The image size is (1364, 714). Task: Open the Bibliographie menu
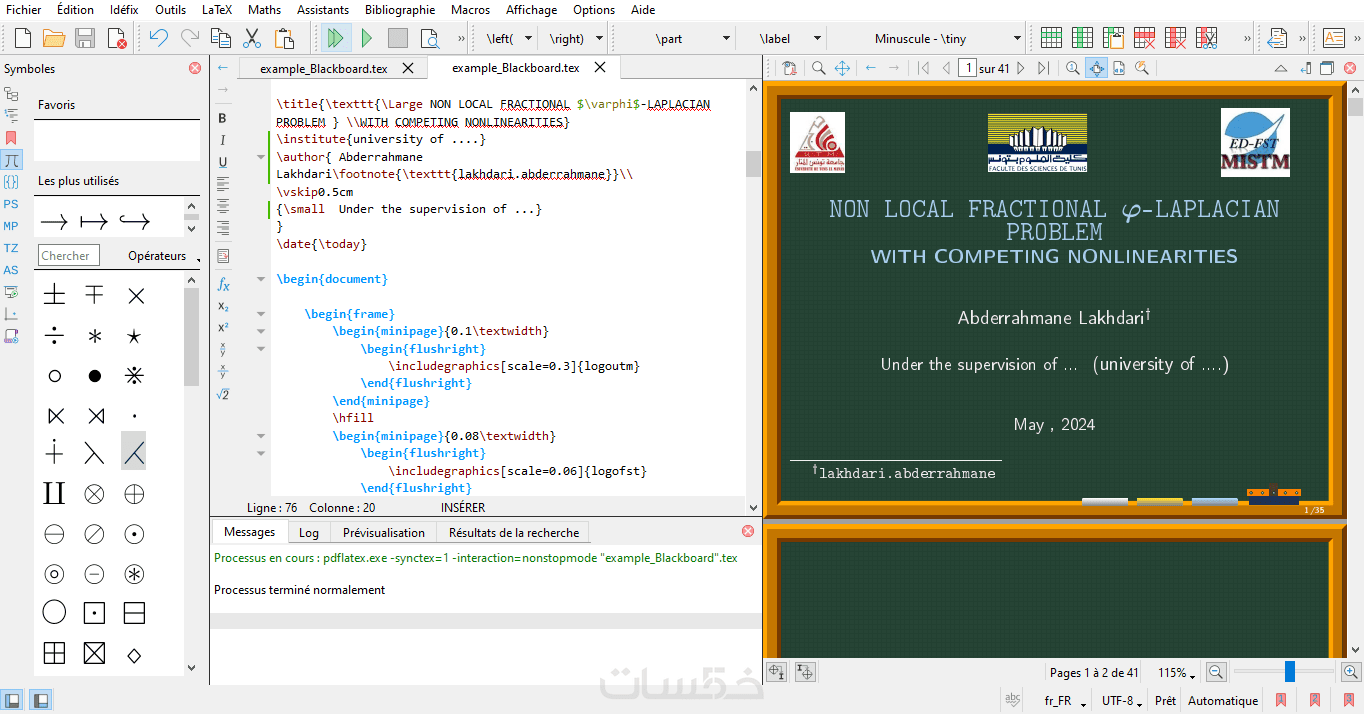click(400, 9)
